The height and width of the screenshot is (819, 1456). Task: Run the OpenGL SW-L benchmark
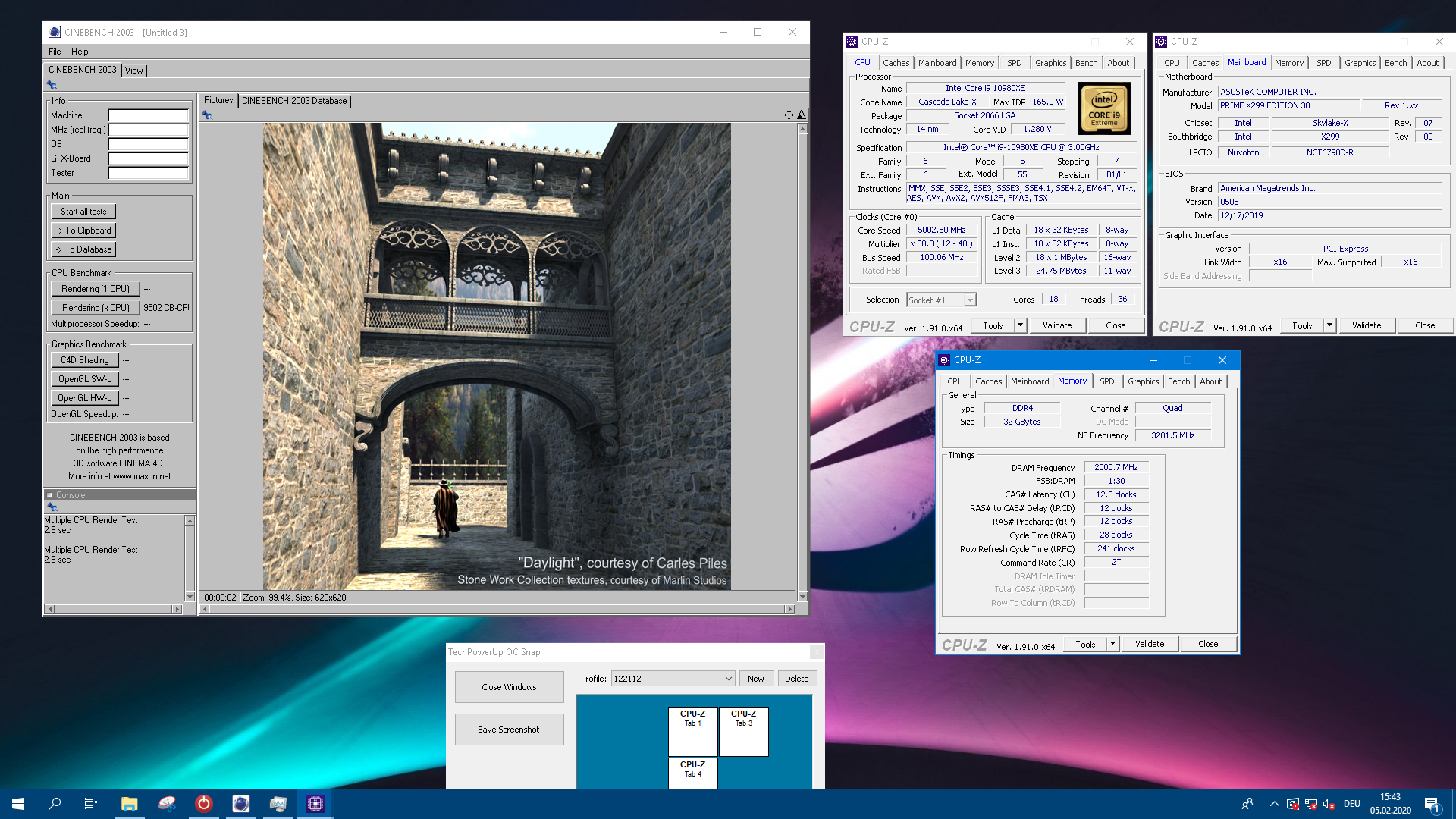coord(85,379)
